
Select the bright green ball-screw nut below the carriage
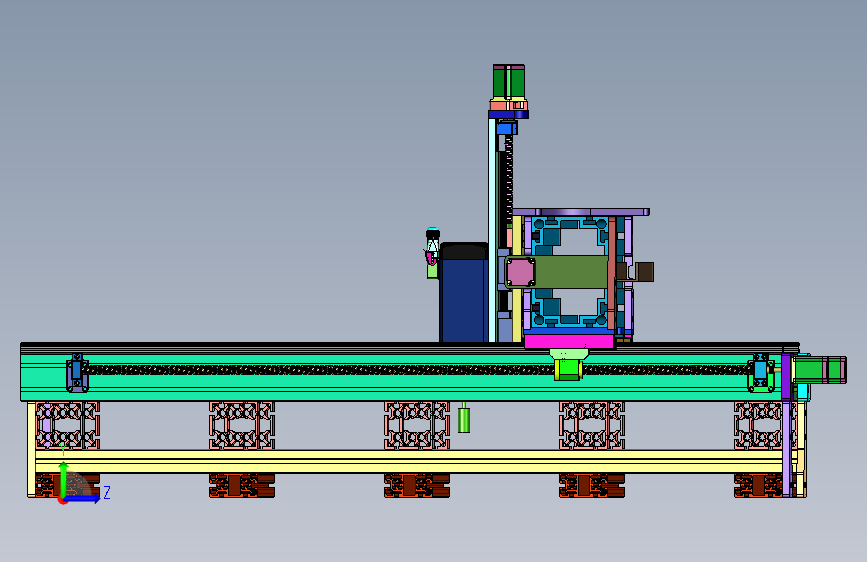568,370
